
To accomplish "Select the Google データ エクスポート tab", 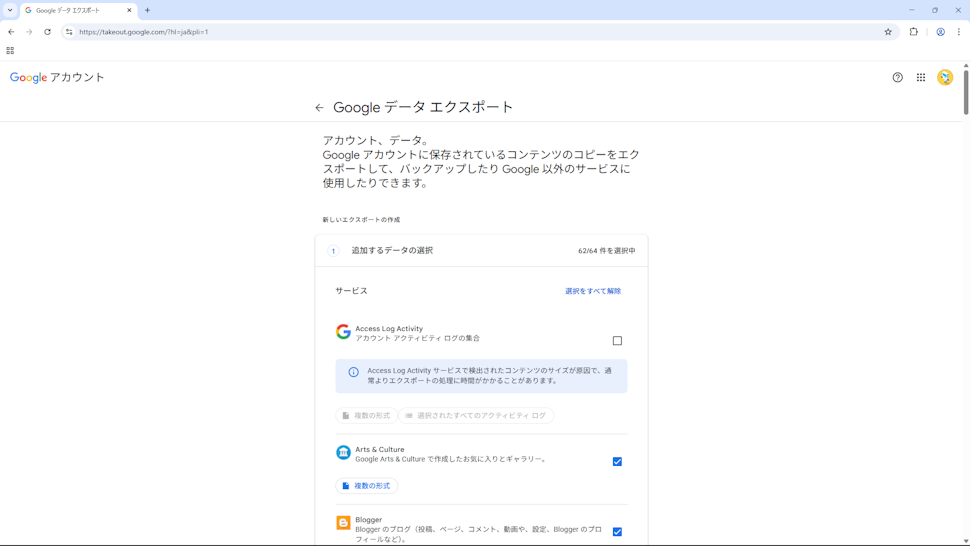I will tap(79, 10).
